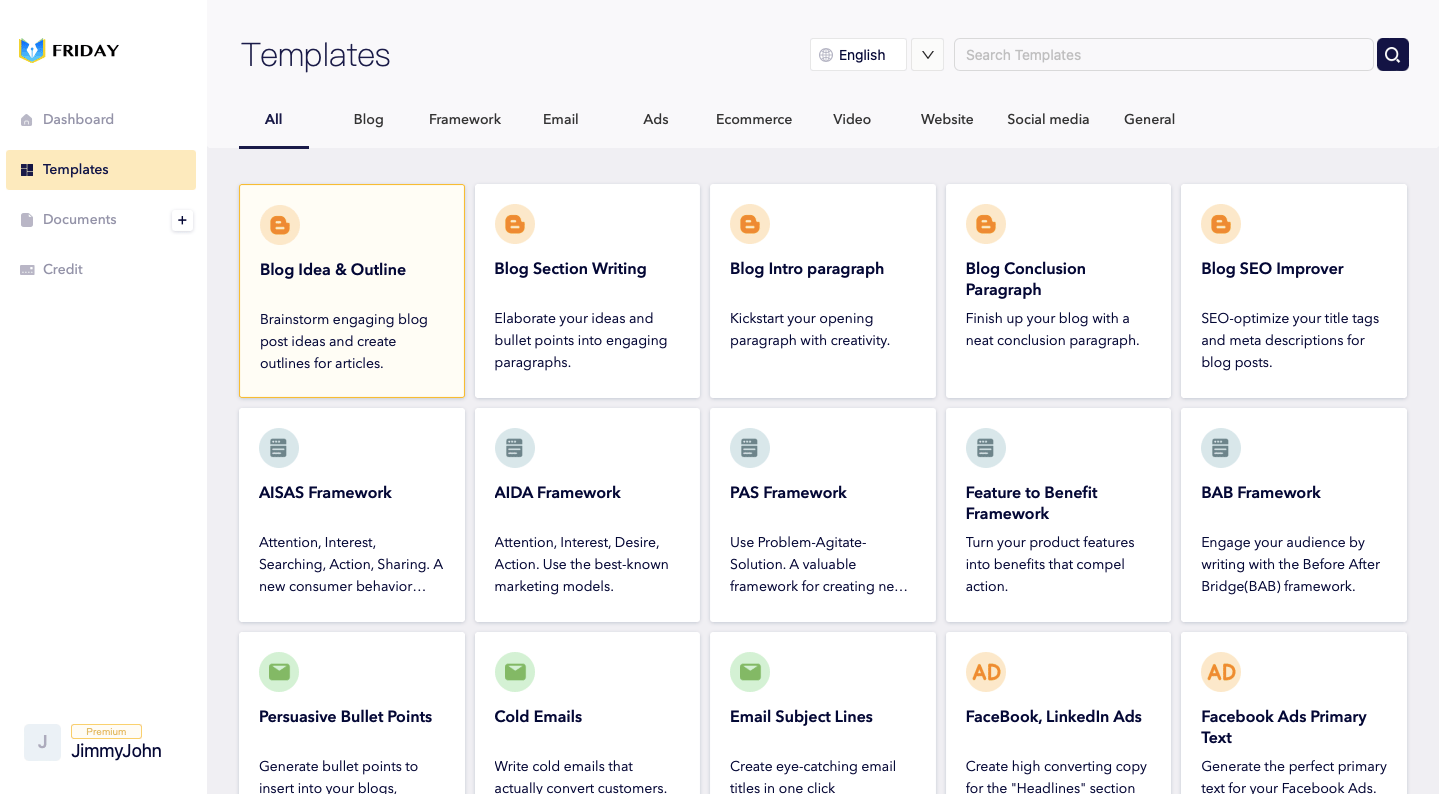The height and width of the screenshot is (794, 1439).
Task: Click the JimmyJohn user avatar
Action: point(42,742)
